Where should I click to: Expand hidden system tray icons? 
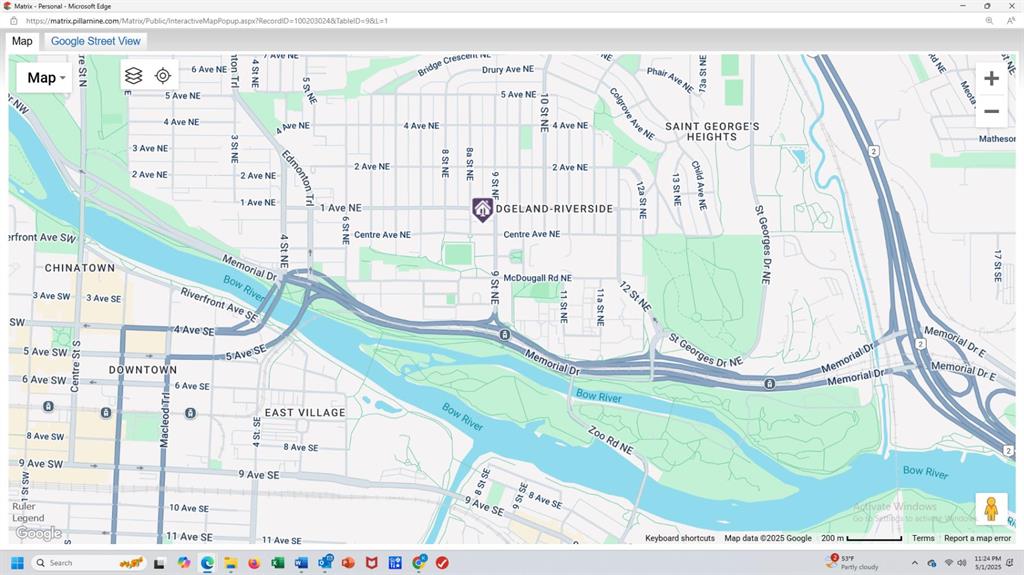click(x=914, y=563)
